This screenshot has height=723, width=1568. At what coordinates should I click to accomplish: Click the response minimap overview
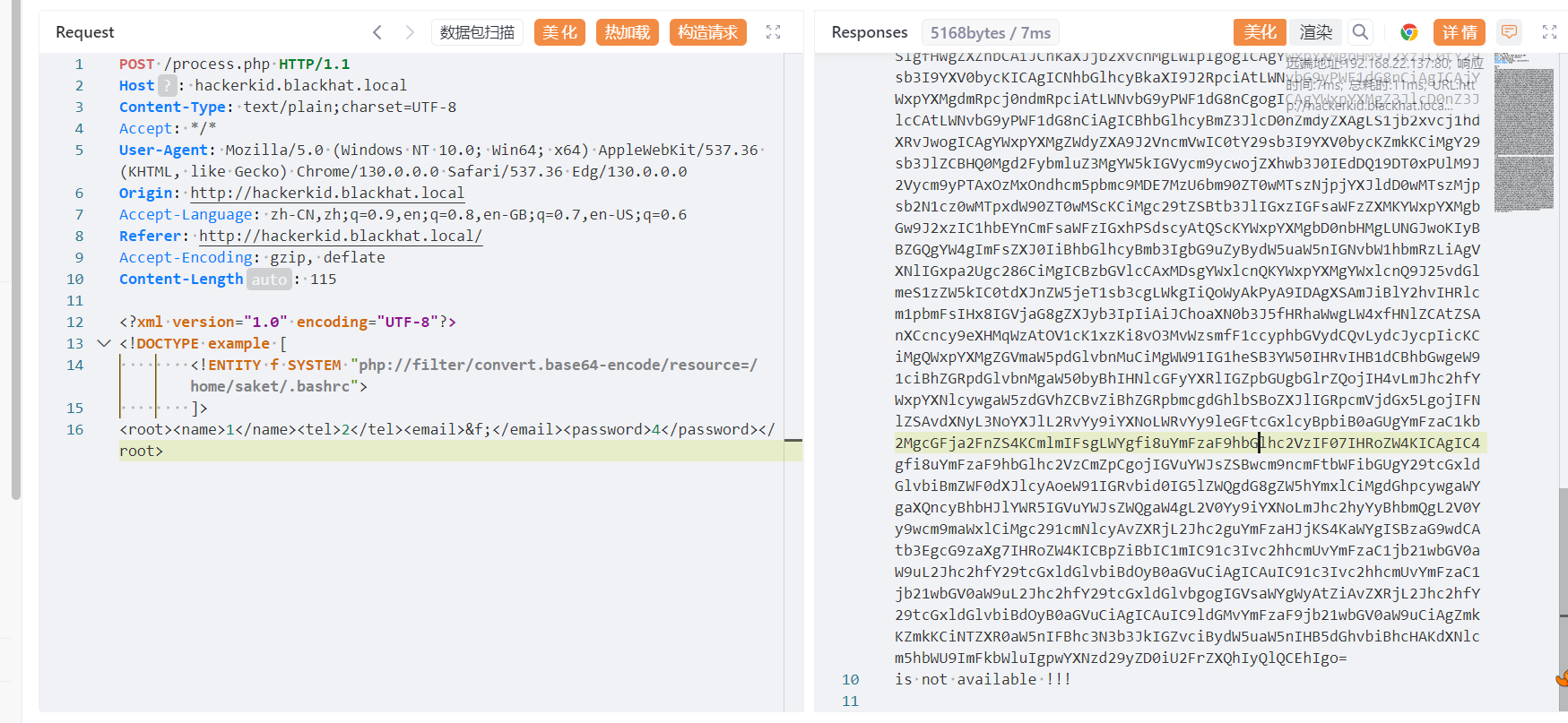pos(1523,134)
